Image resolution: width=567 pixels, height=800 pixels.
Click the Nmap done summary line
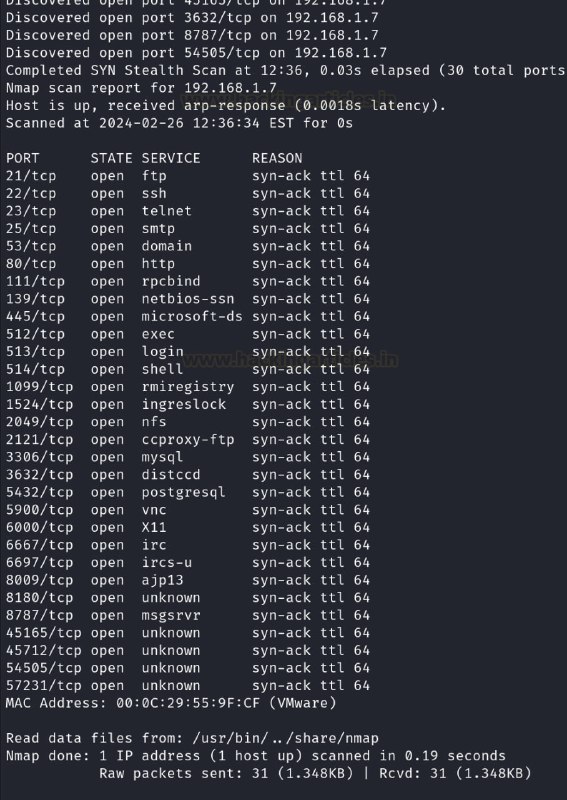point(256,756)
